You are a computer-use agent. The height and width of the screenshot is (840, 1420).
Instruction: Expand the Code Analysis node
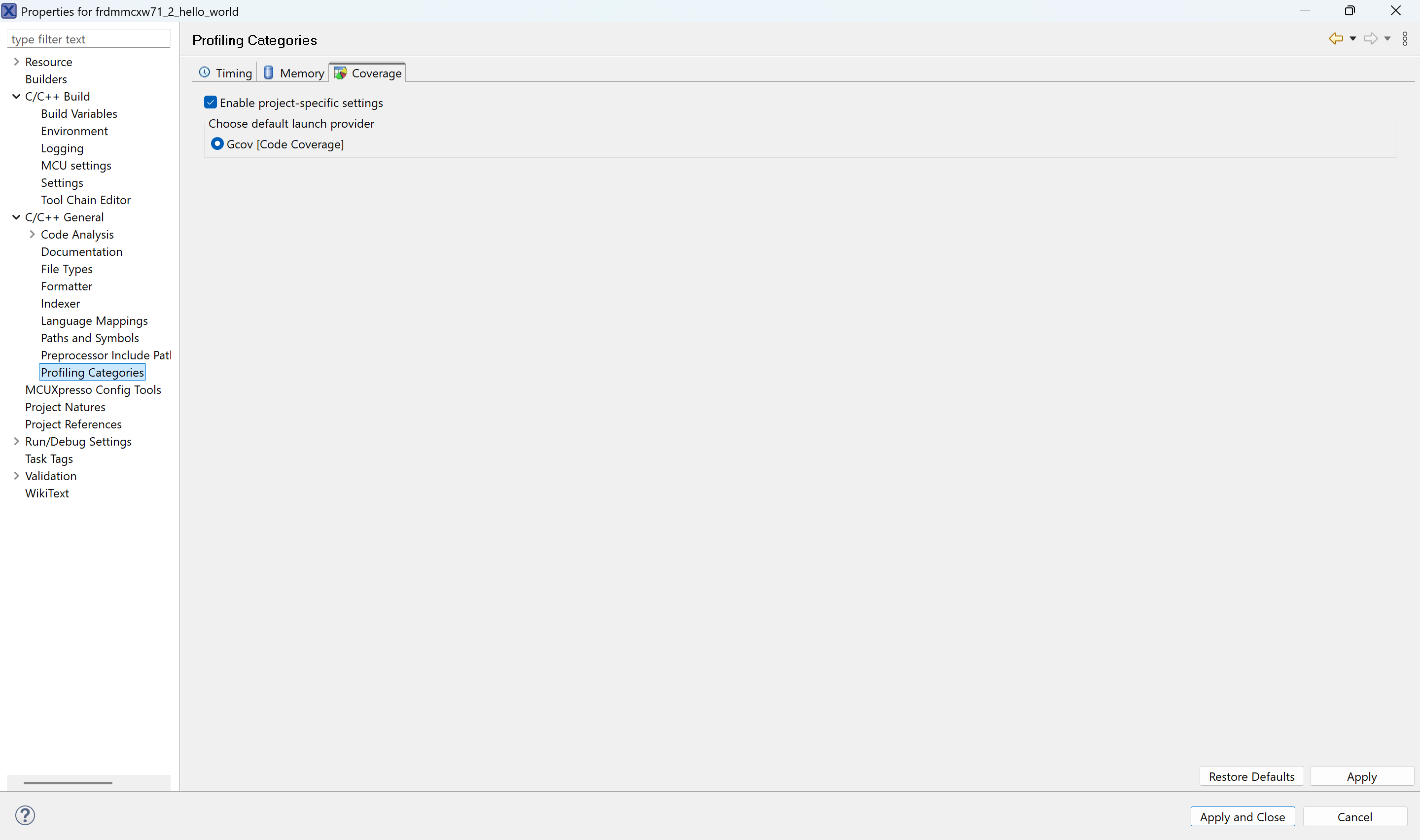(32, 234)
